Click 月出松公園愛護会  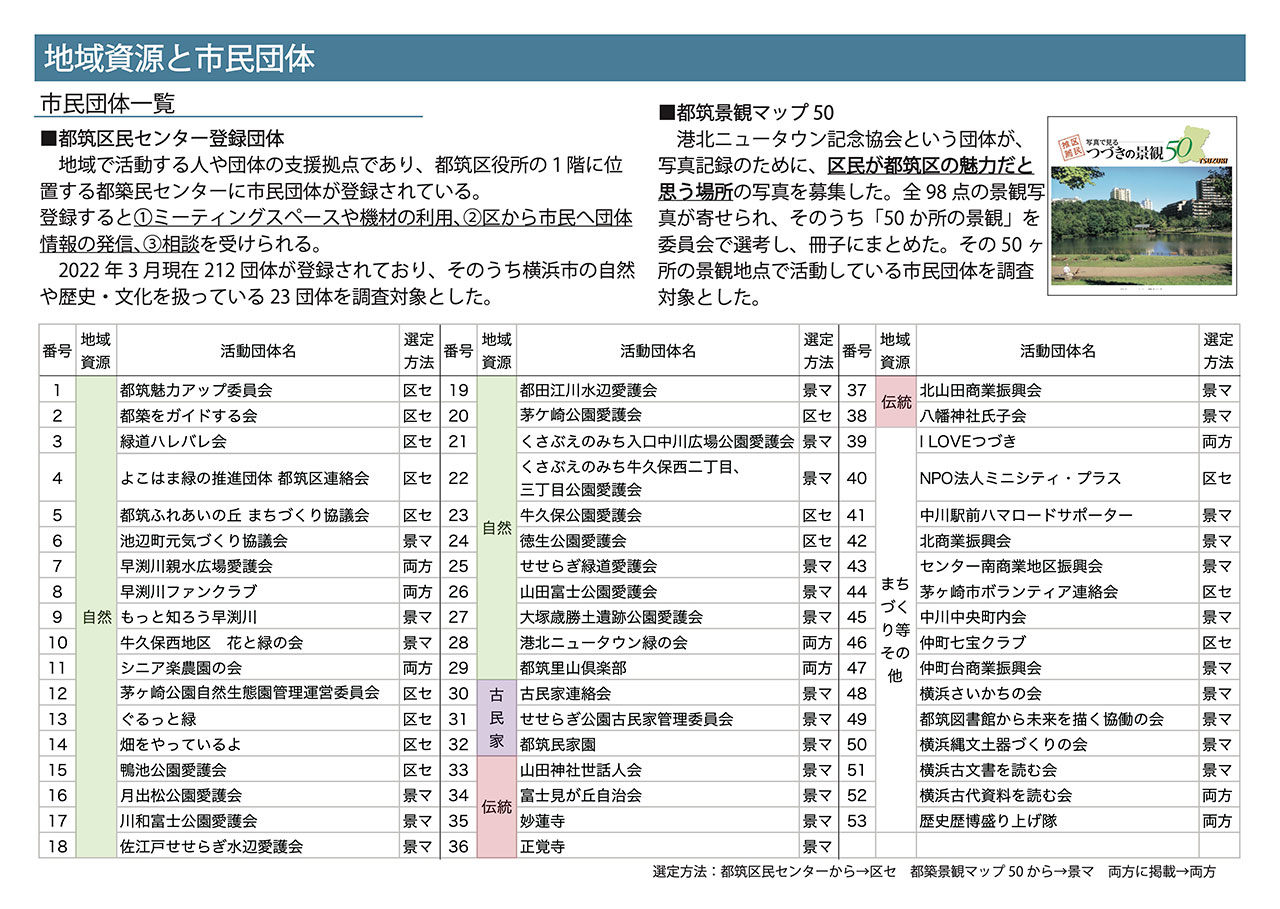pos(180,795)
